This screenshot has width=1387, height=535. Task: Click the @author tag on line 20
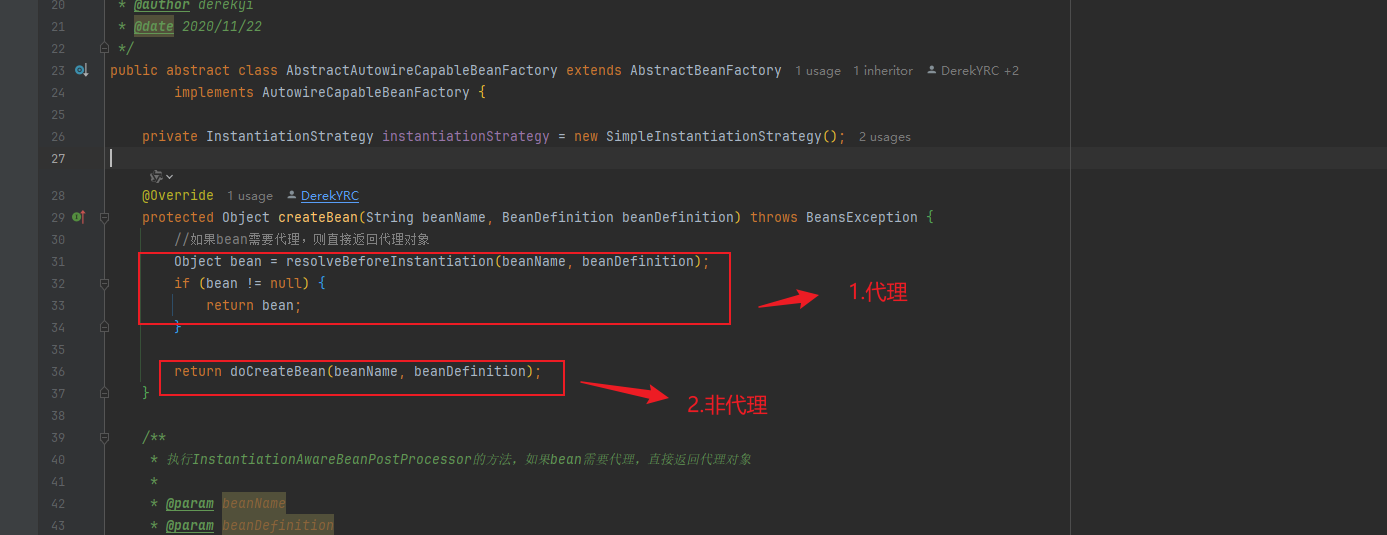tap(162, 5)
